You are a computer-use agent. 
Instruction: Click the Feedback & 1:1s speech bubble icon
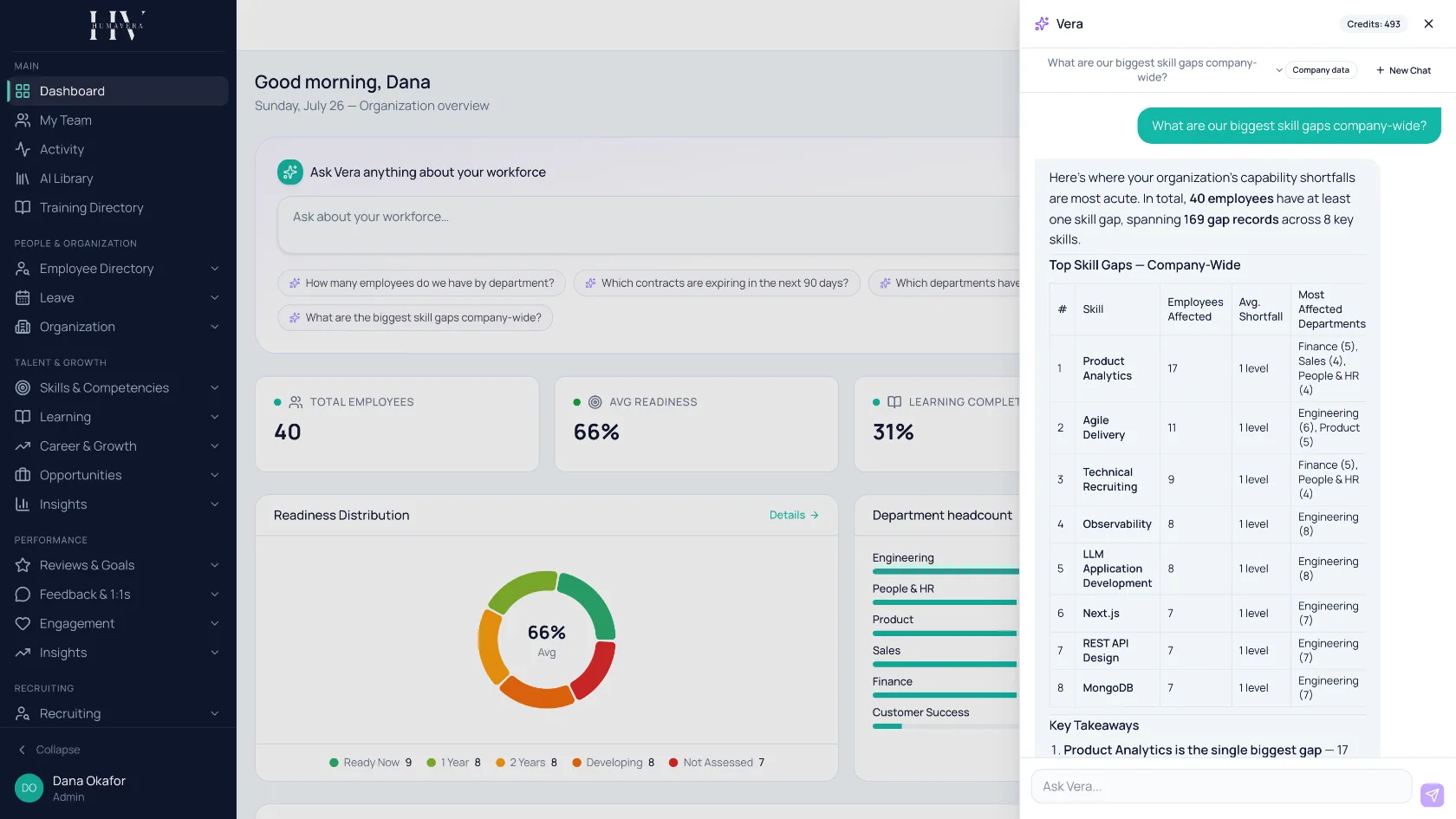point(23,595)
